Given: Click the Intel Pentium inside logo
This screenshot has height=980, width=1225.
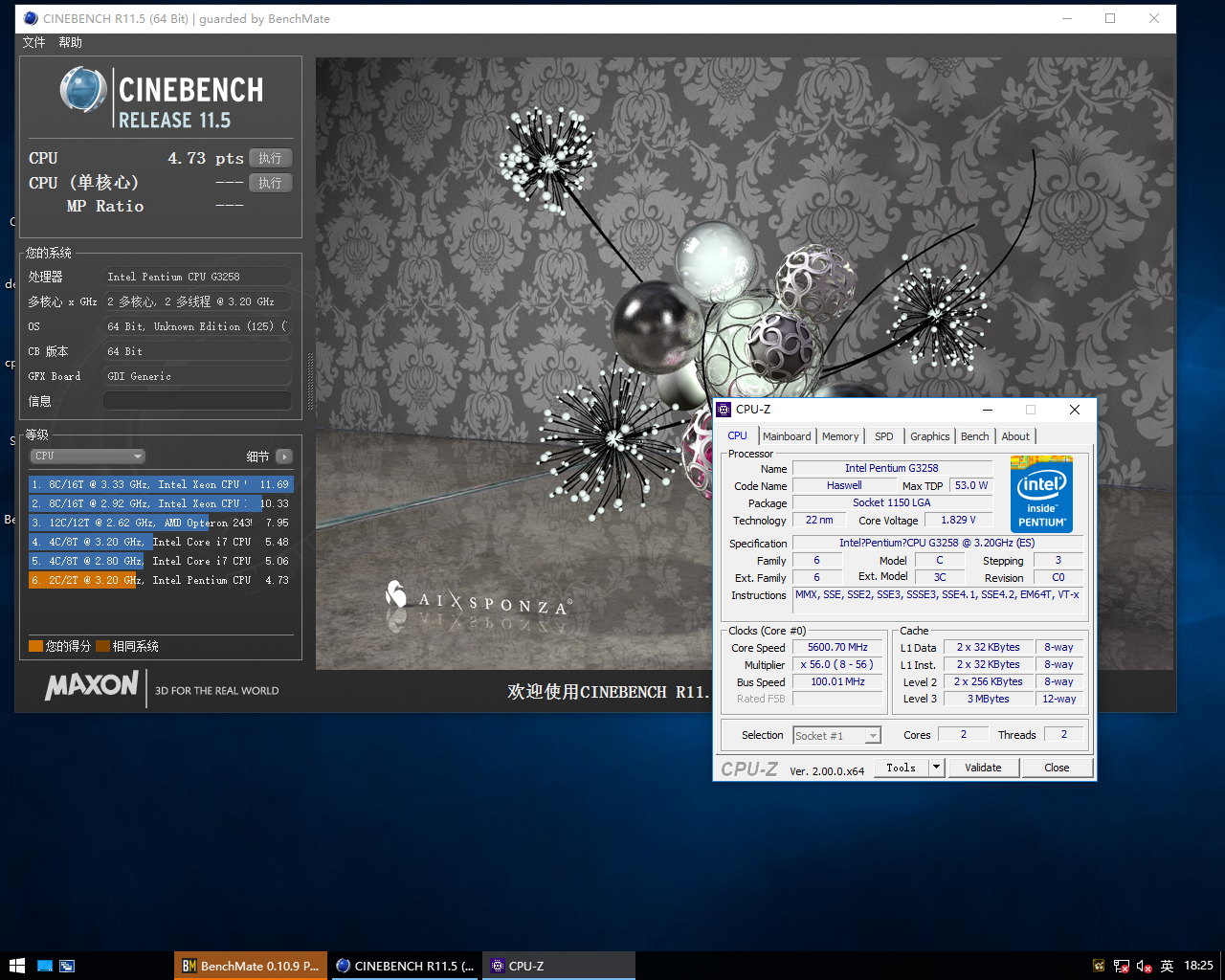Looking at the screenshot, I should [1041, 494].
